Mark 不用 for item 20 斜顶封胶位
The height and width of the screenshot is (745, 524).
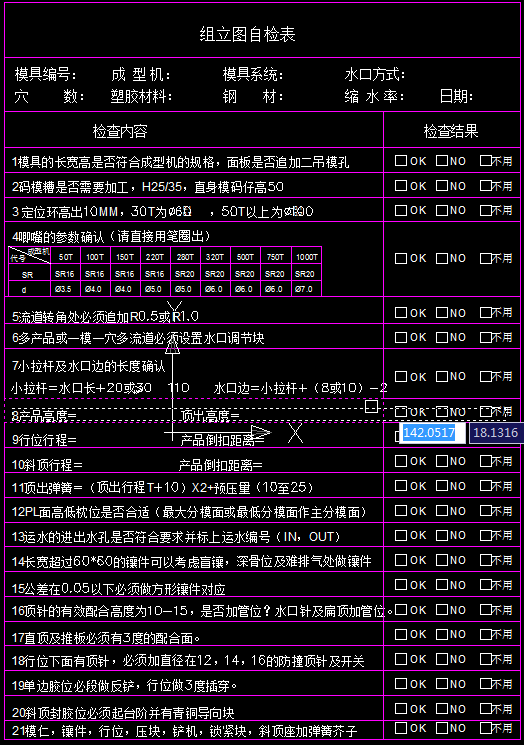485,708
